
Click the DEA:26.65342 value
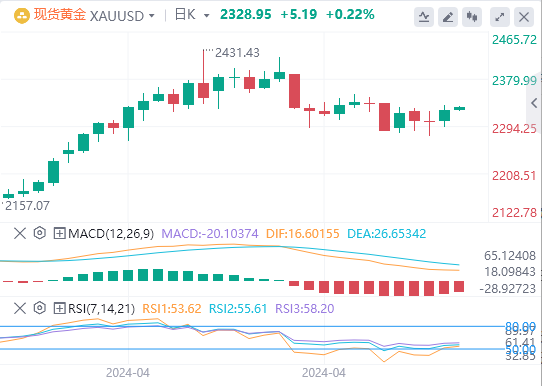[x=386, y=234]
